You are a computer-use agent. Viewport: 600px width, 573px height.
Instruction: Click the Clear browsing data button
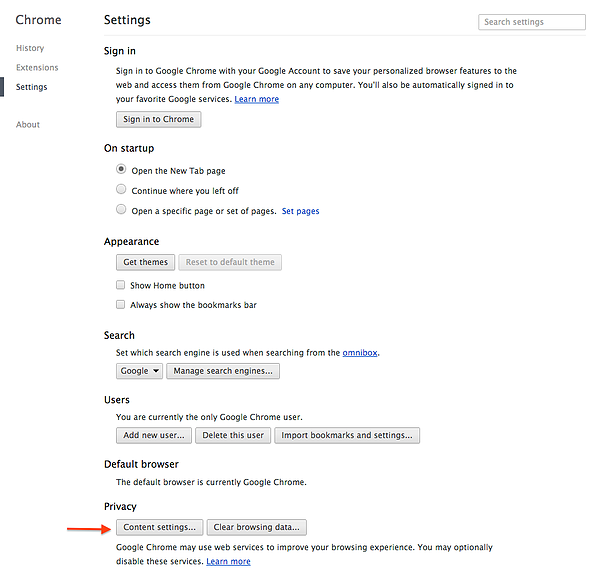click(257, 527)
